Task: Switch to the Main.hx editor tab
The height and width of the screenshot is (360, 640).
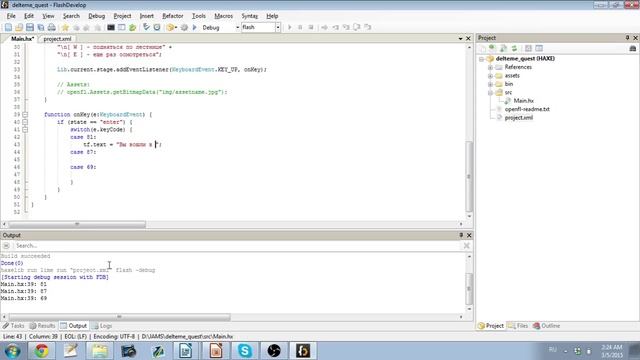Action: [21, 39]
